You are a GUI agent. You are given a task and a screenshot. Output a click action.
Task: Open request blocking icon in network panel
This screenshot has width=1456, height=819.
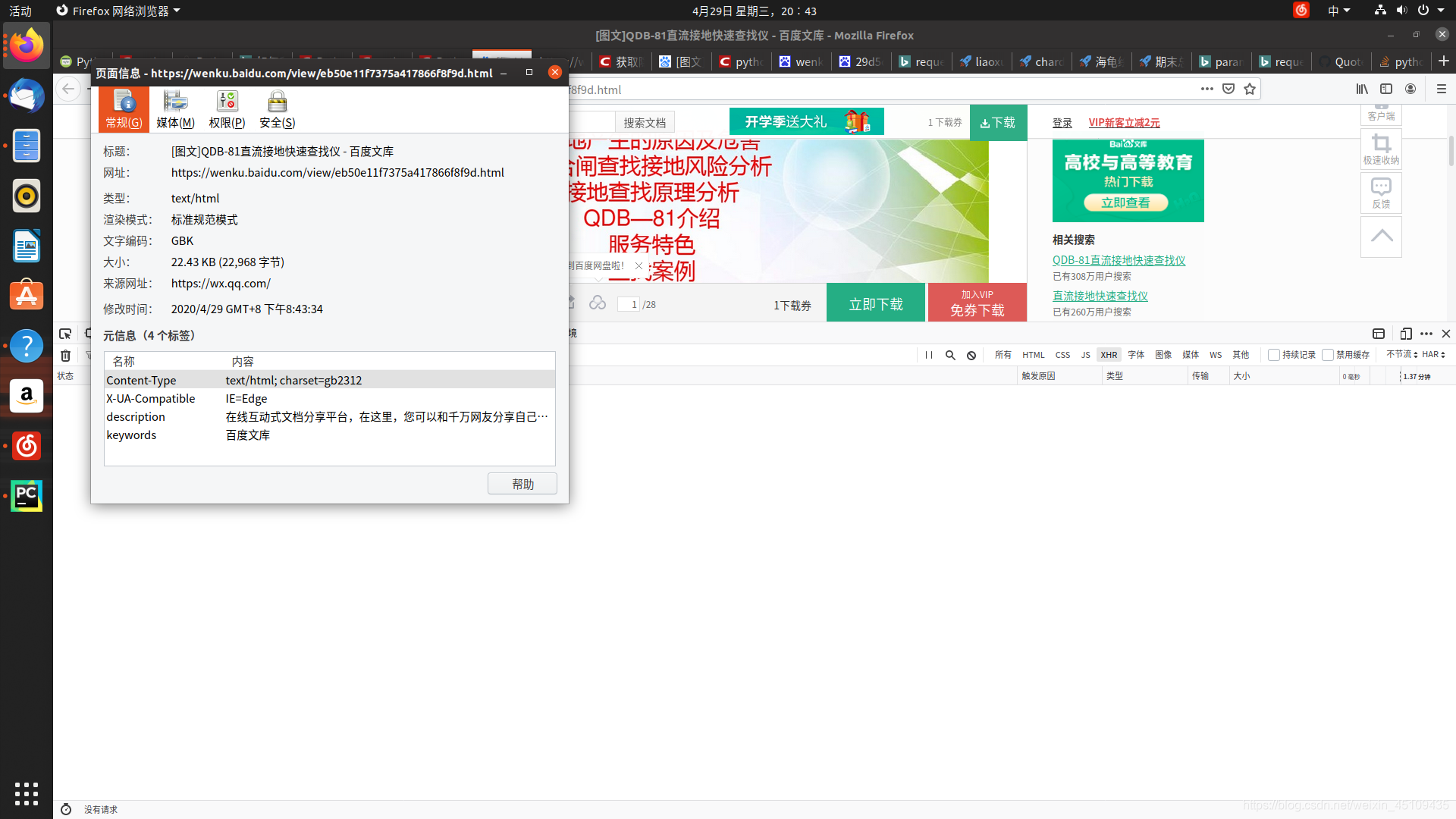pyautogui.click(x=971, y=355)
